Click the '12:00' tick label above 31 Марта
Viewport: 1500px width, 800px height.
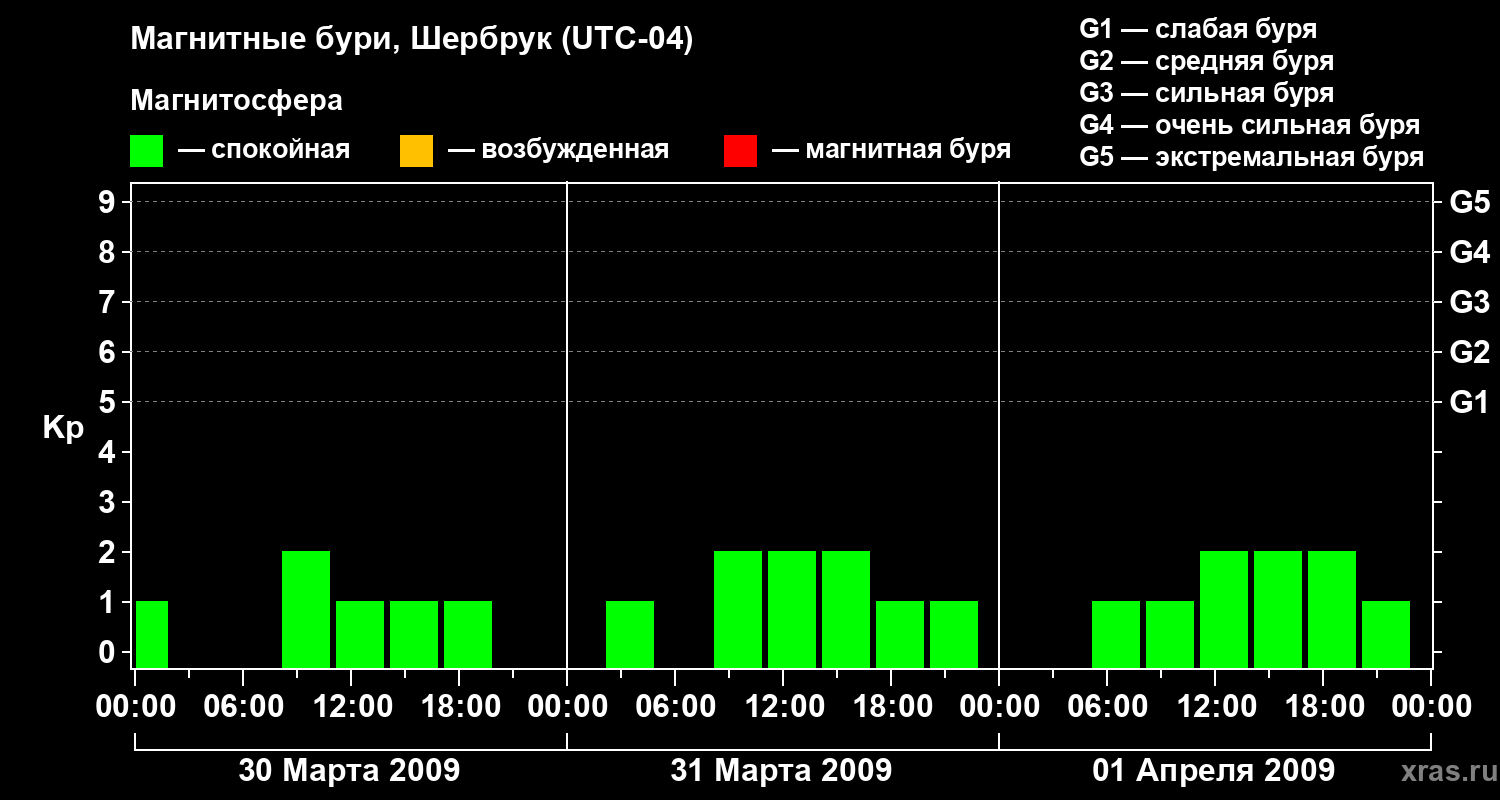point(783,707)
